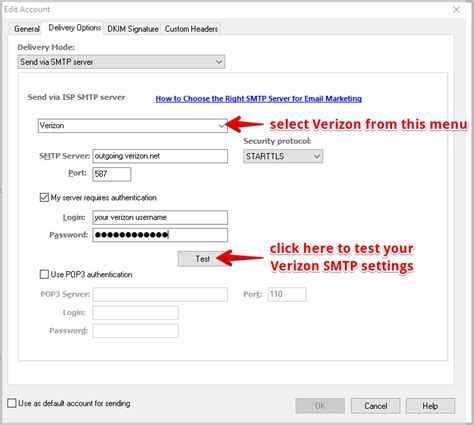Close the Edit Account dialog
This screenshot has width=474, height=425.
[x=456, y=9]
